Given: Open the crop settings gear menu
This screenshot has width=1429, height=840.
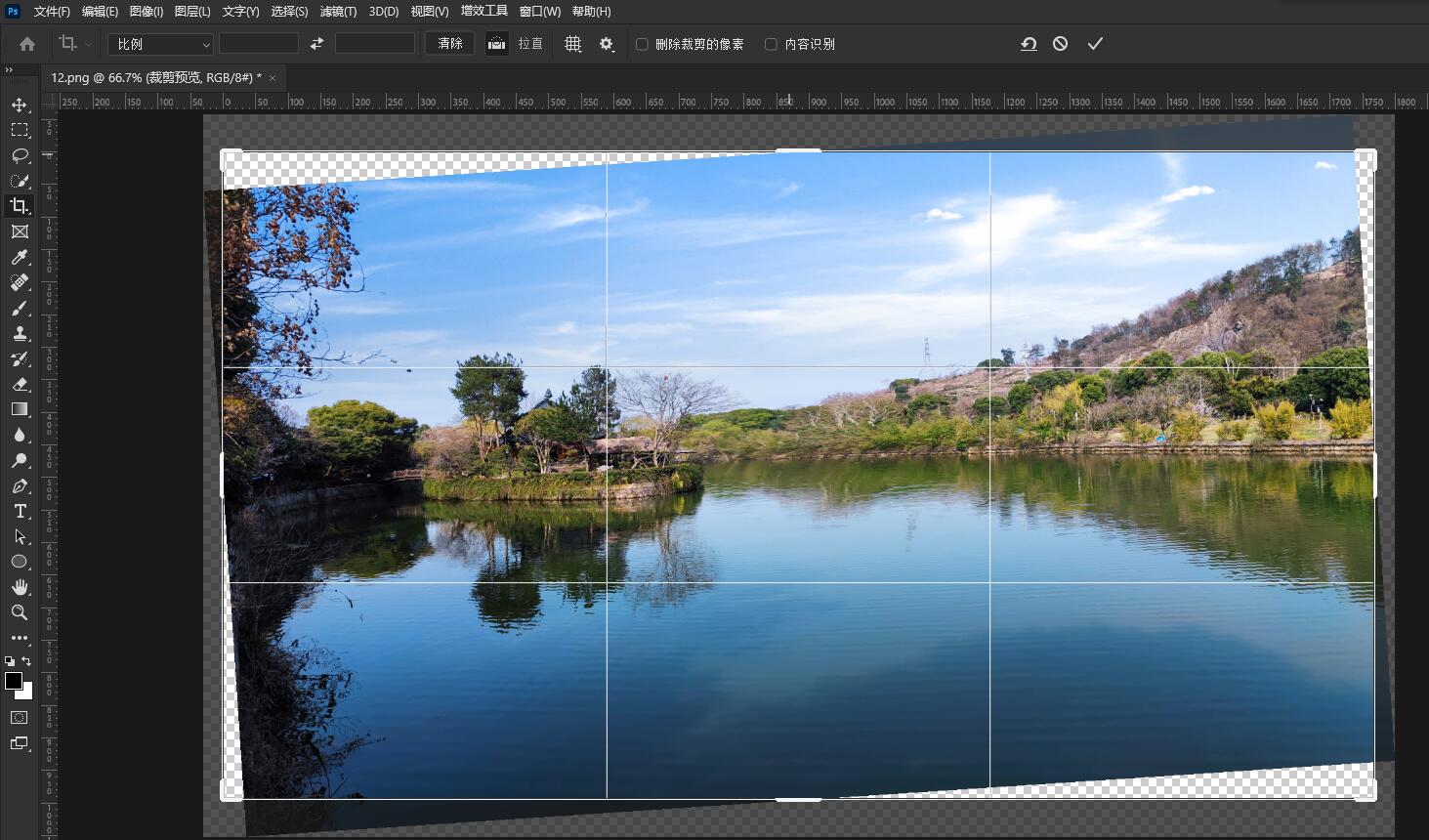Looking at the screenshot, I should tap(607, 44).
